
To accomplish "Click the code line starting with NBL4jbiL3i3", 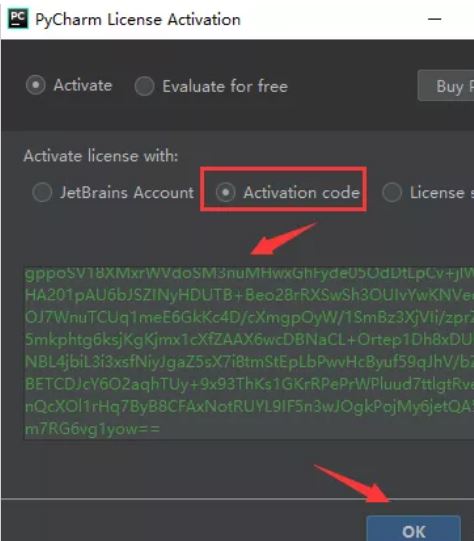I will (x=249, y=362).
